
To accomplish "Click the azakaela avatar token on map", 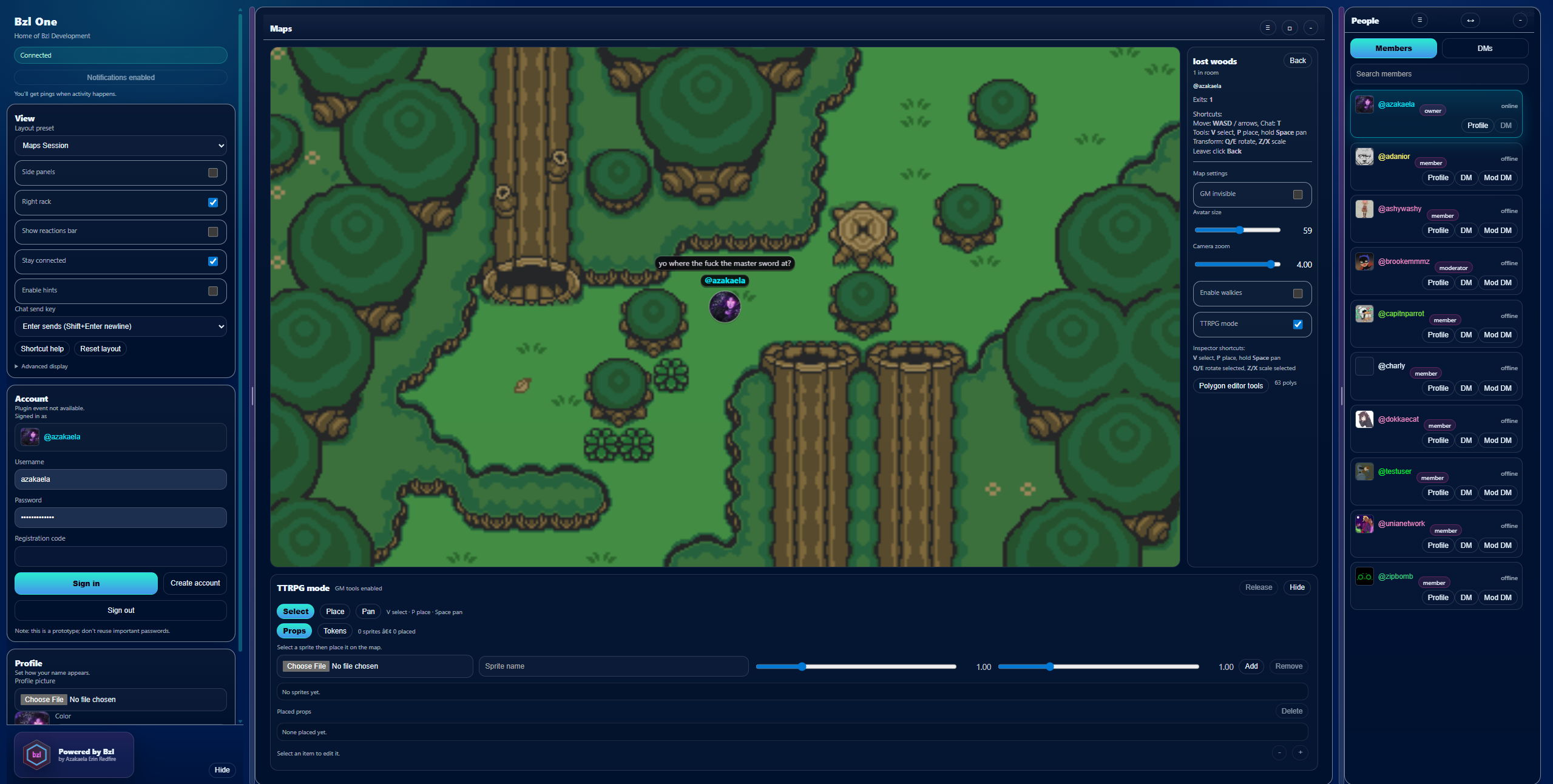I will [x=725, y=306].
